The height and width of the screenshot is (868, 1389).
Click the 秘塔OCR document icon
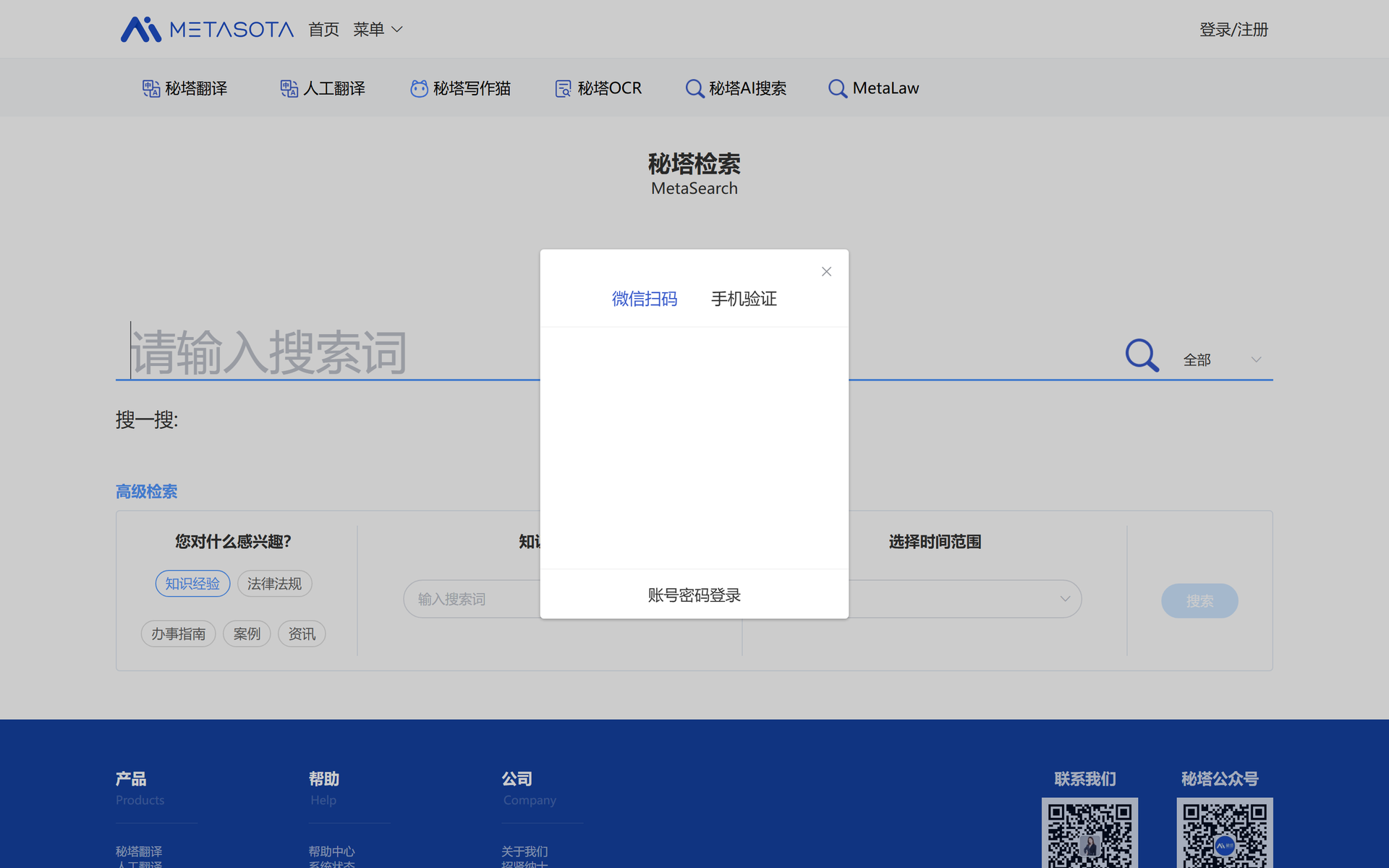coord(563,88)
